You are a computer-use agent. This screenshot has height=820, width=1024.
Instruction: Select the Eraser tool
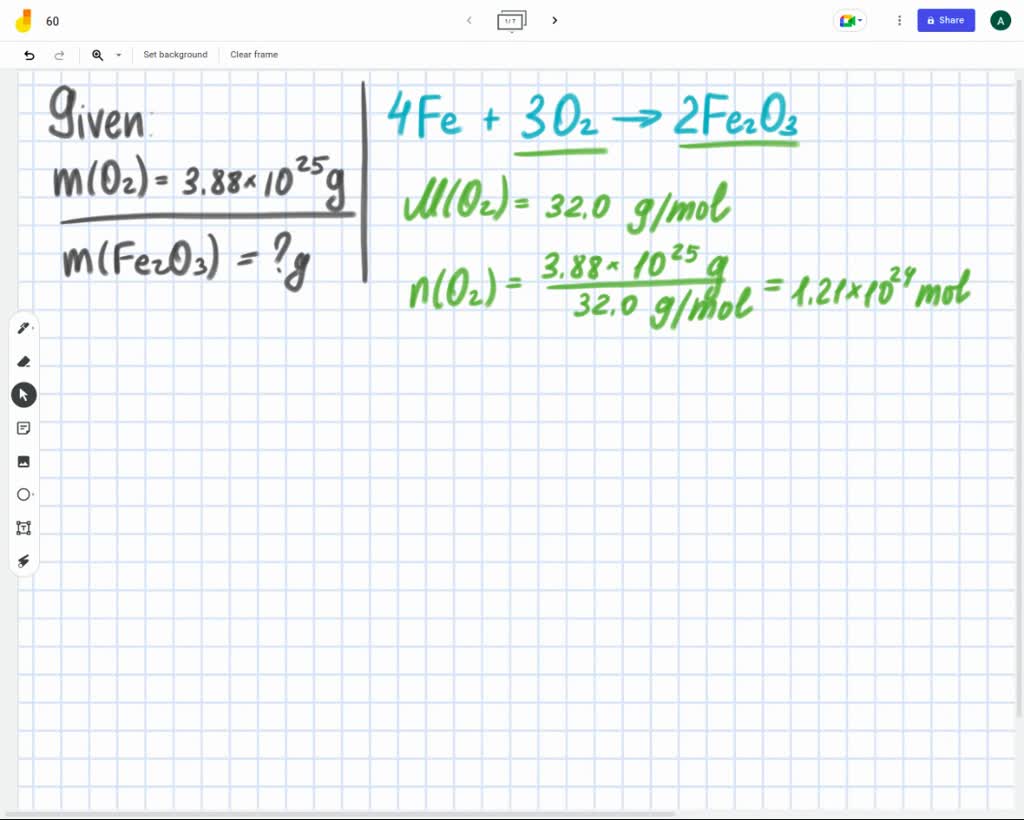pos(23,361)
